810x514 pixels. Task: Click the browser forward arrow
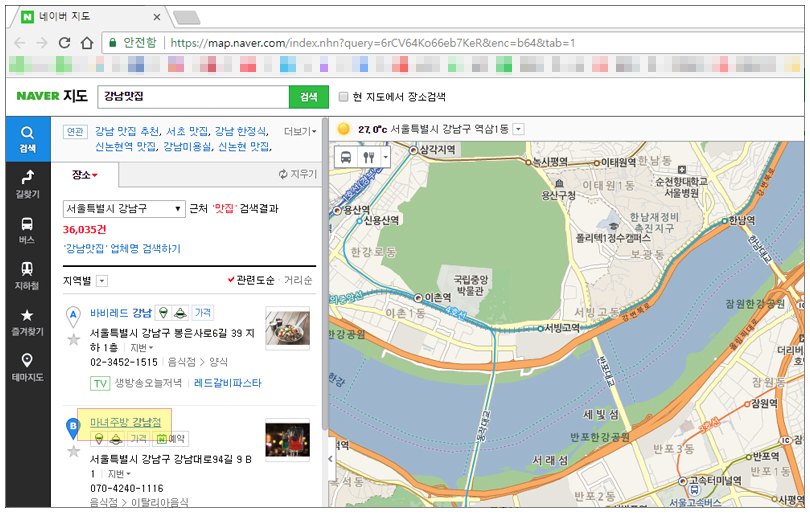(x=42, y=42)
